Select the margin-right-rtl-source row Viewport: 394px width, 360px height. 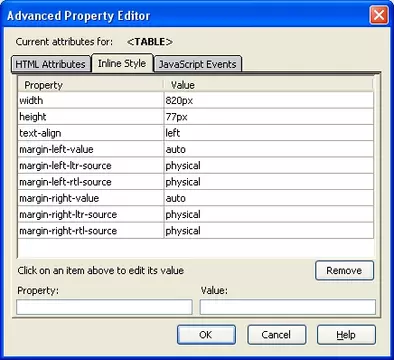pos(196,231)
